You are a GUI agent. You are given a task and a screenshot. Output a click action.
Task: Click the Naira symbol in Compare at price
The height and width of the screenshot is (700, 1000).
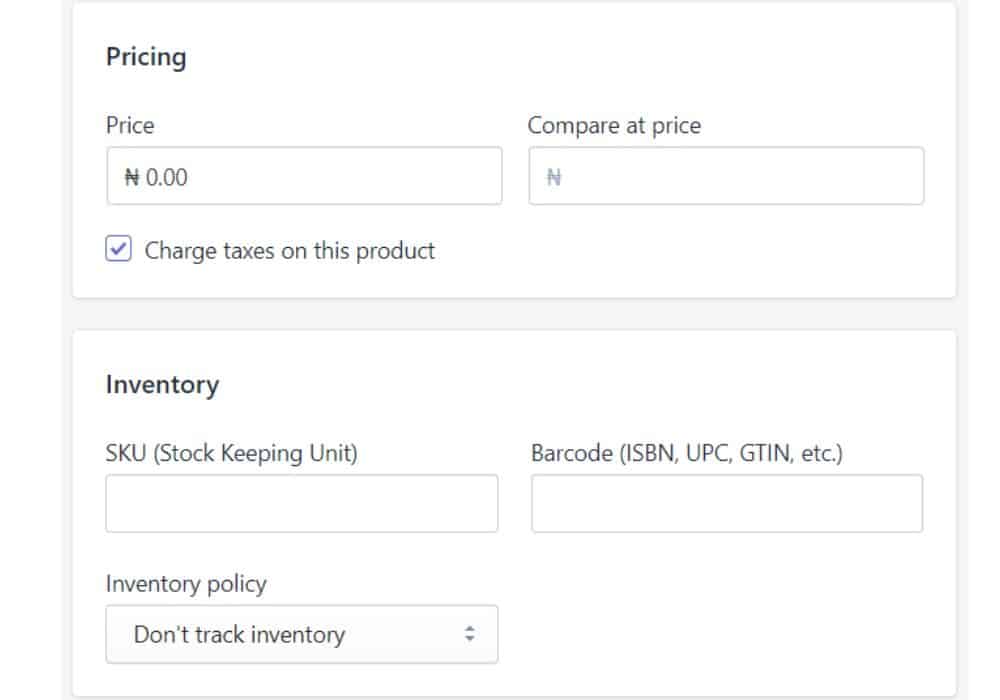pyautogui.click(x=555, y=178)
